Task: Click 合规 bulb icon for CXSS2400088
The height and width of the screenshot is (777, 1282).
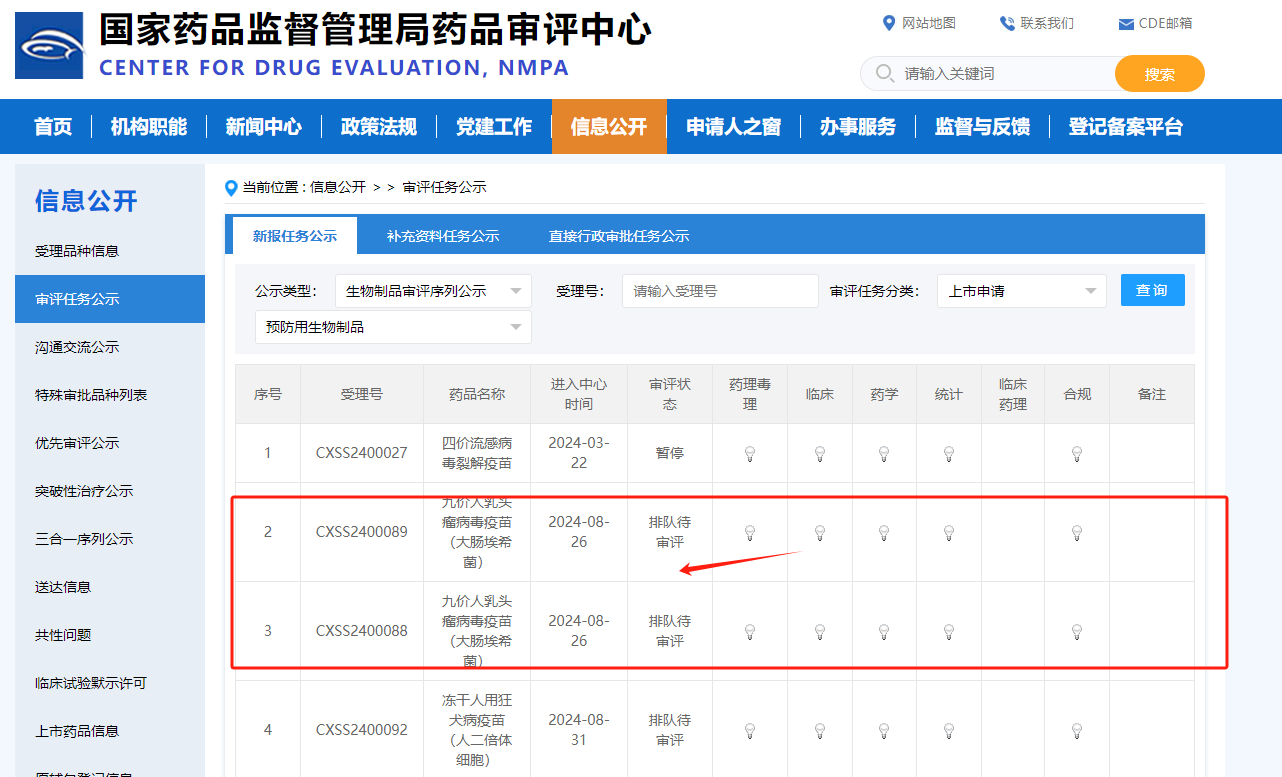Action: pos(1077,632)
